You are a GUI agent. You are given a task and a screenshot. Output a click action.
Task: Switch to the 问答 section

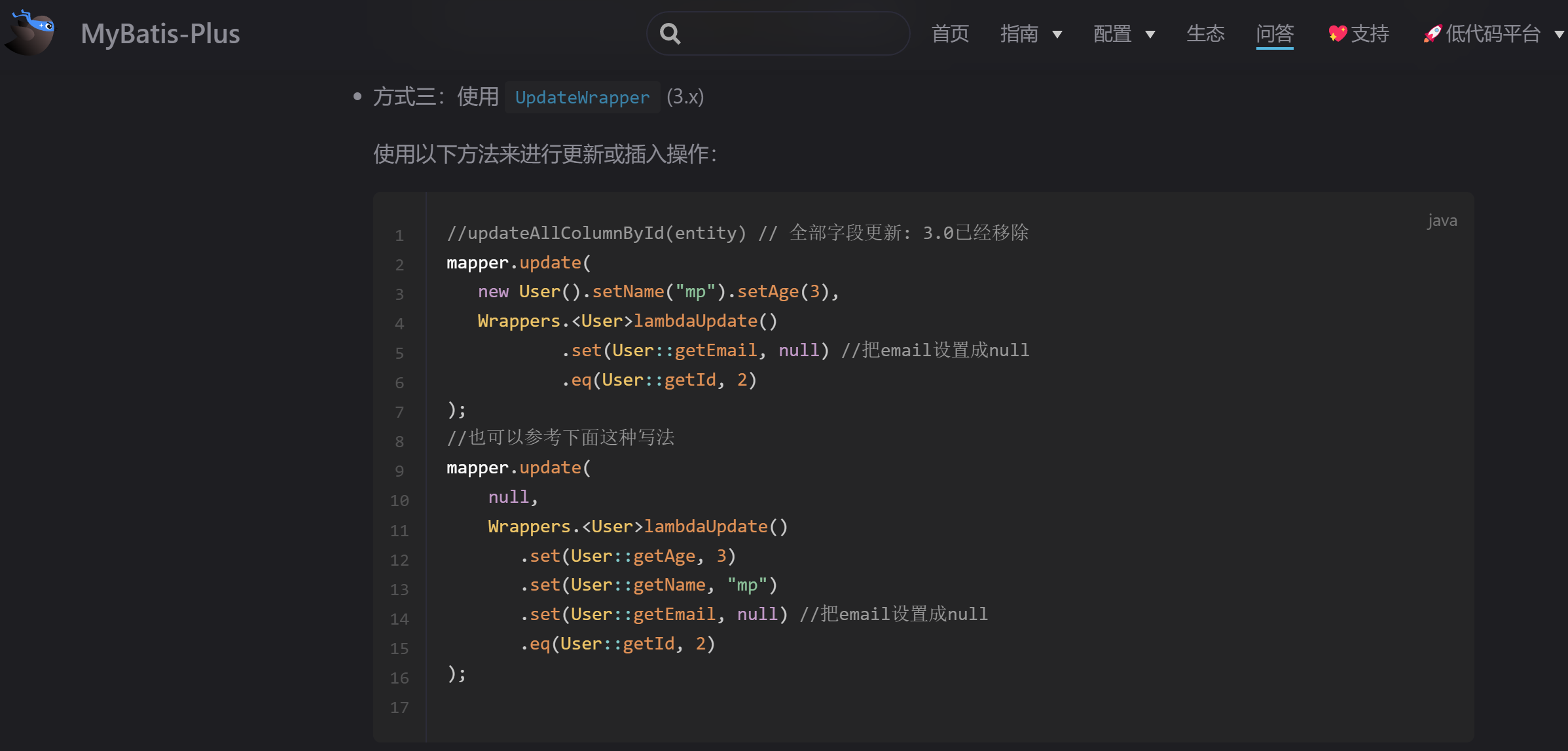(x=1274, y=33)
